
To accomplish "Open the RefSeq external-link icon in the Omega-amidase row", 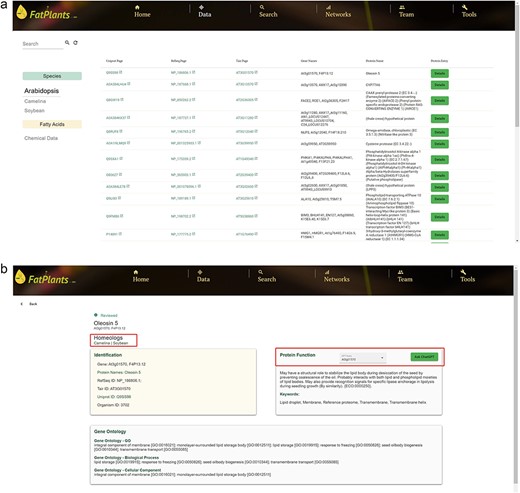I will pyautogui.click(x=194, y=131).
